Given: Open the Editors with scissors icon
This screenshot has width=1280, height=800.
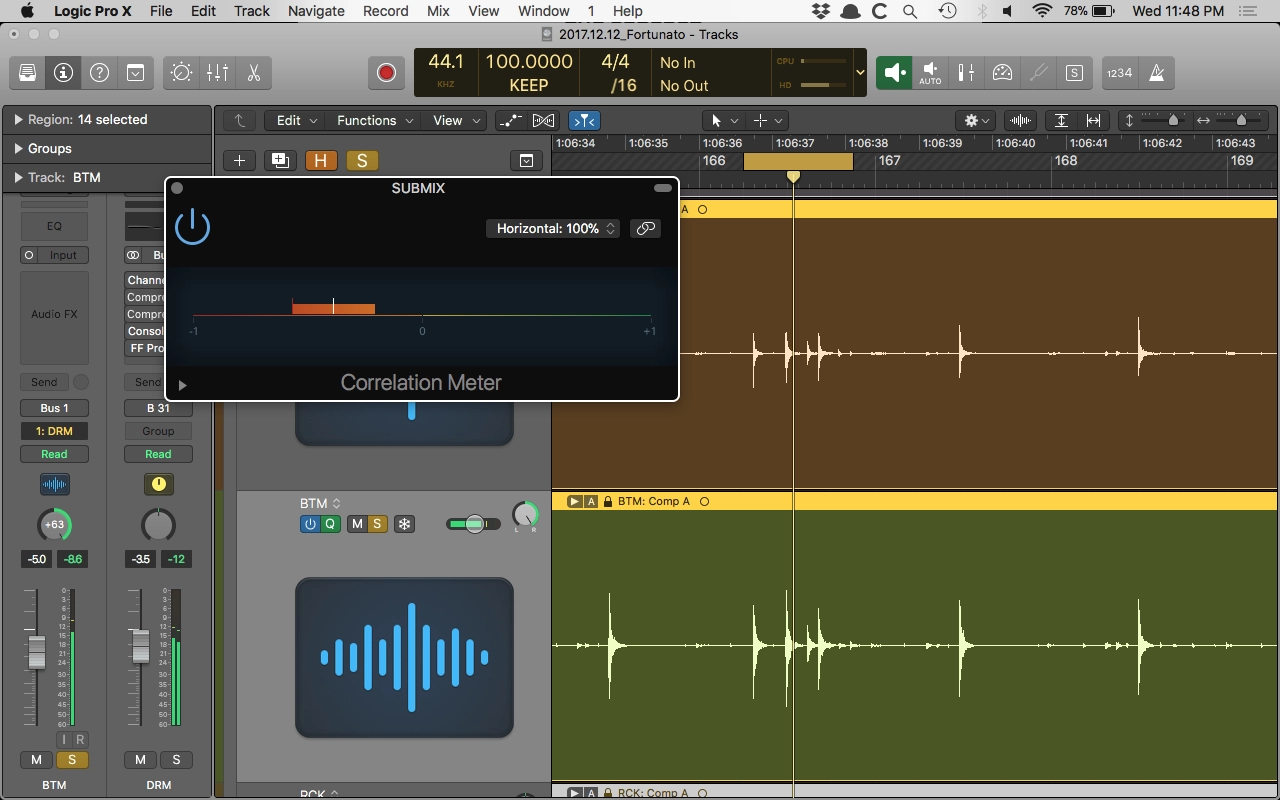Looking at the screenshot, I should point(253,73).
